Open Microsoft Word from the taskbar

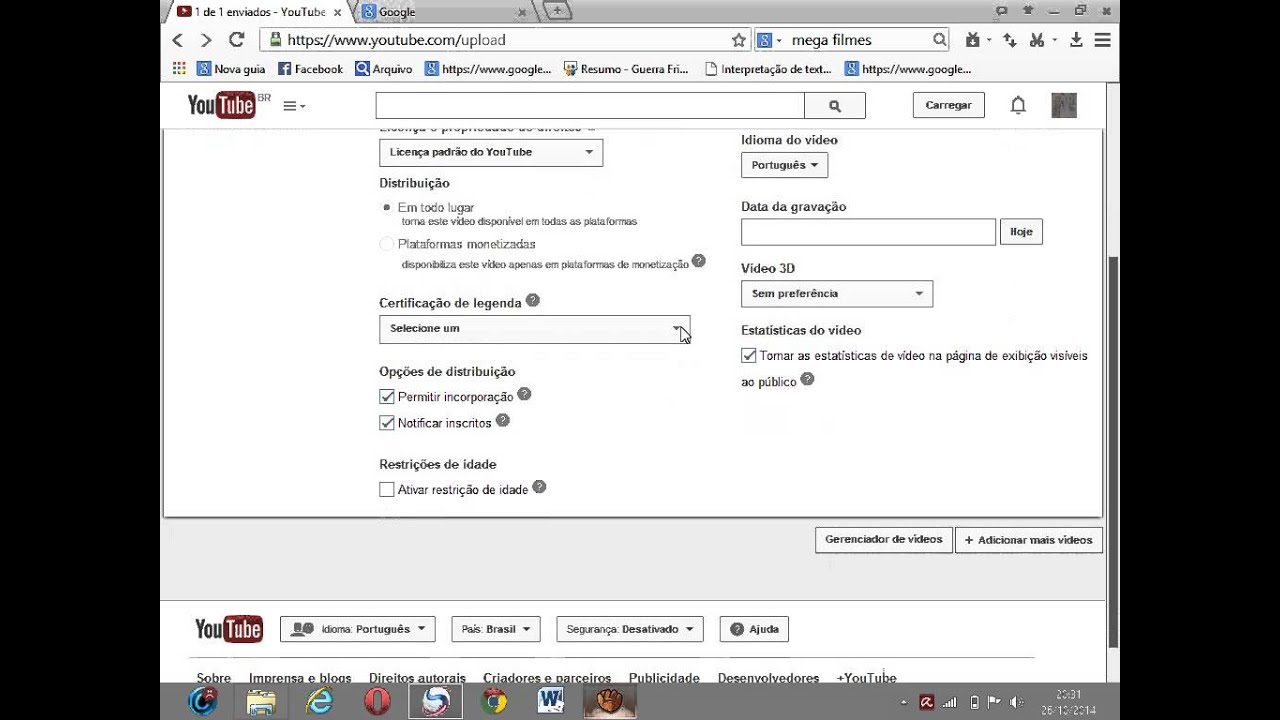pos(551,702)
